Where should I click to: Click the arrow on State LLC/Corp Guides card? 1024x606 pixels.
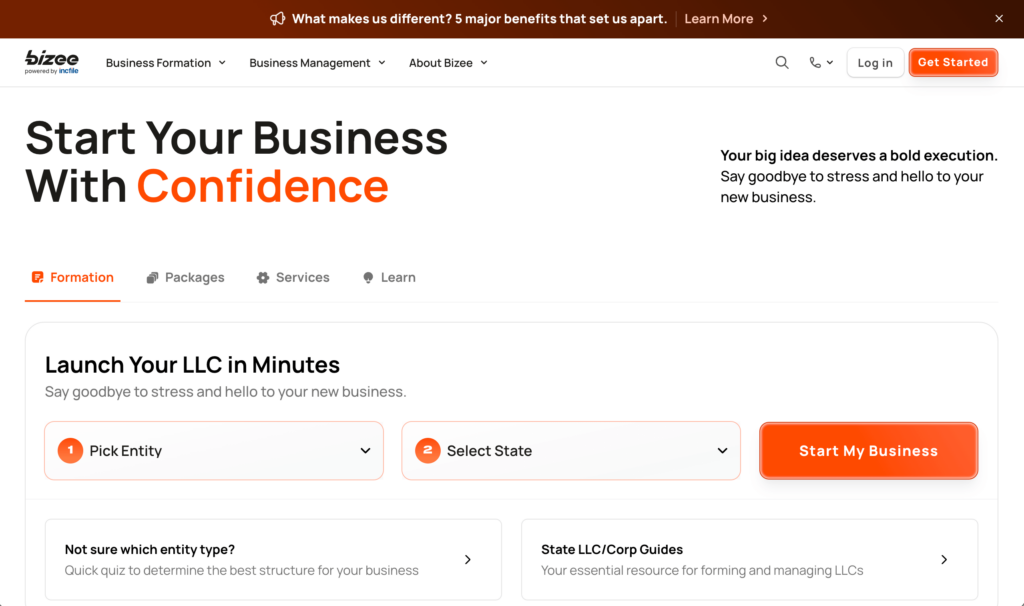(x=944, y=560)
